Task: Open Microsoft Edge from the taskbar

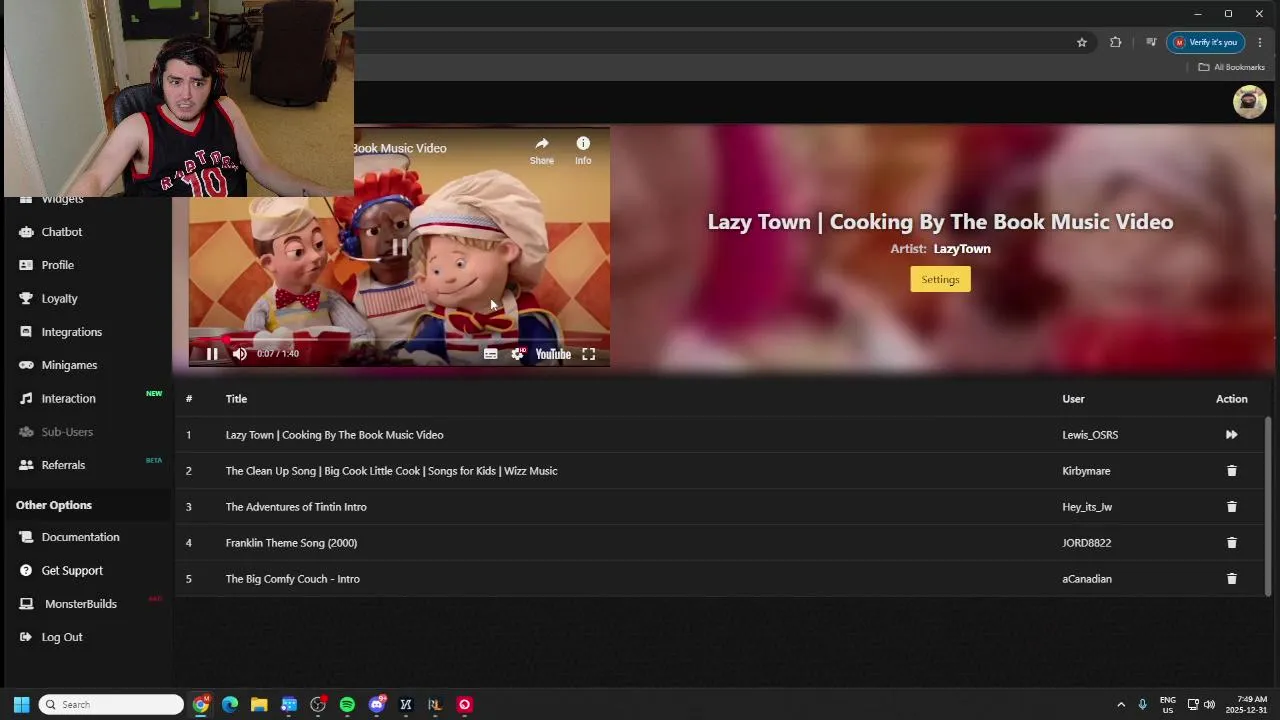Action: pos(230,704)
